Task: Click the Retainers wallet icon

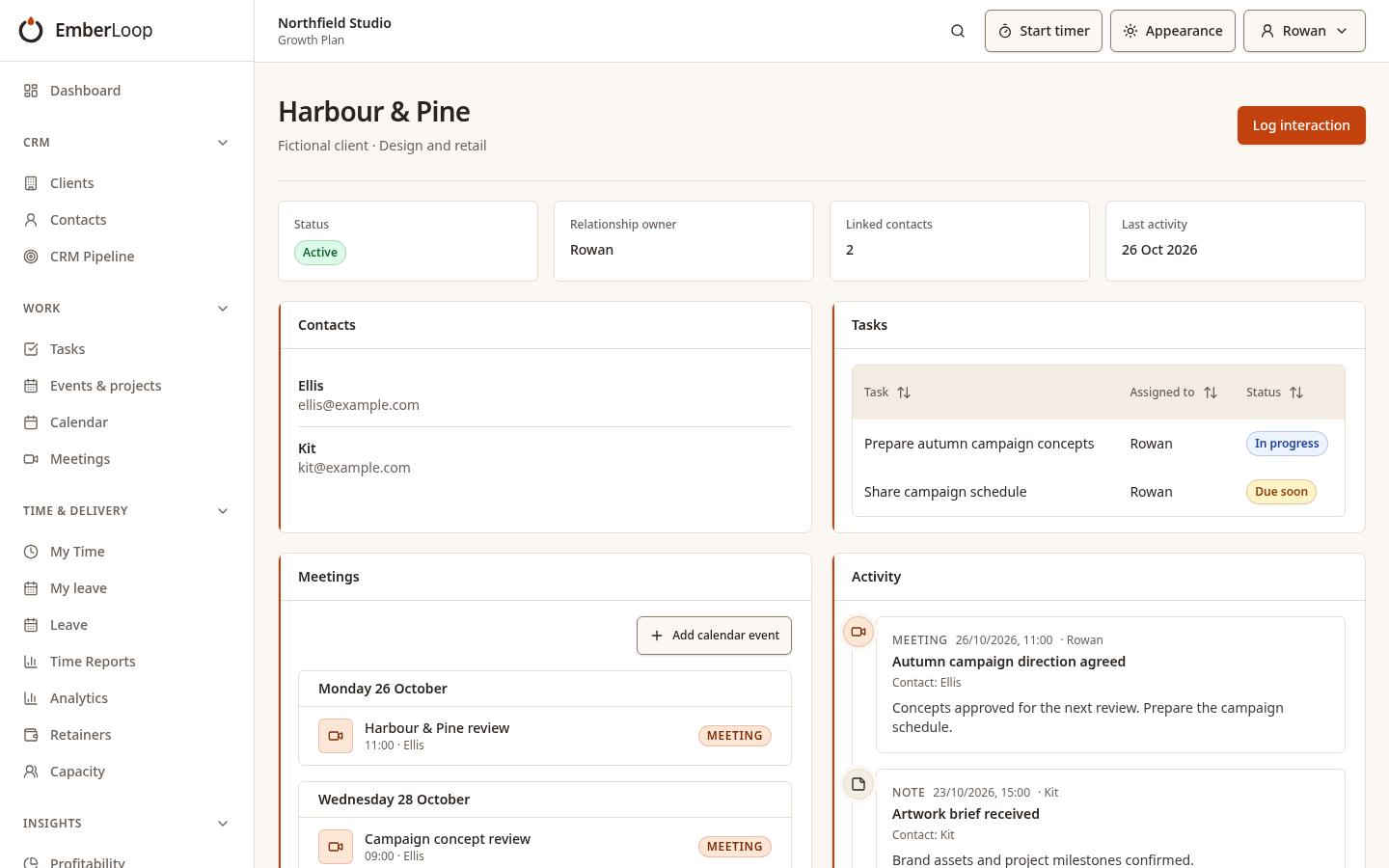Action: [x=31, y=735]
